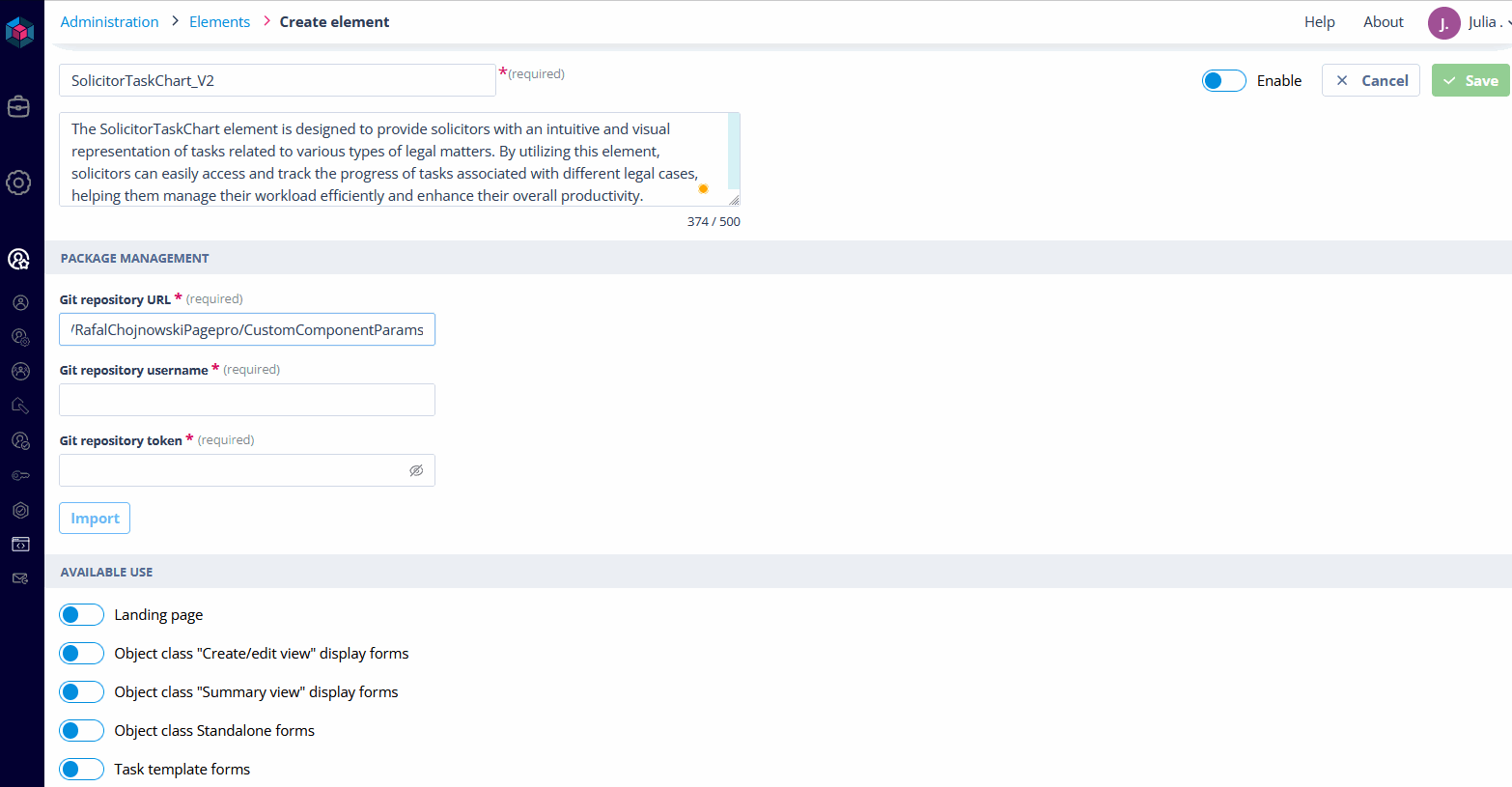Image resolution: width=1512 pixels, height=787 pixels.
Task: Click the purple Julia avatar circle
Action: [x=1443, y=23]
